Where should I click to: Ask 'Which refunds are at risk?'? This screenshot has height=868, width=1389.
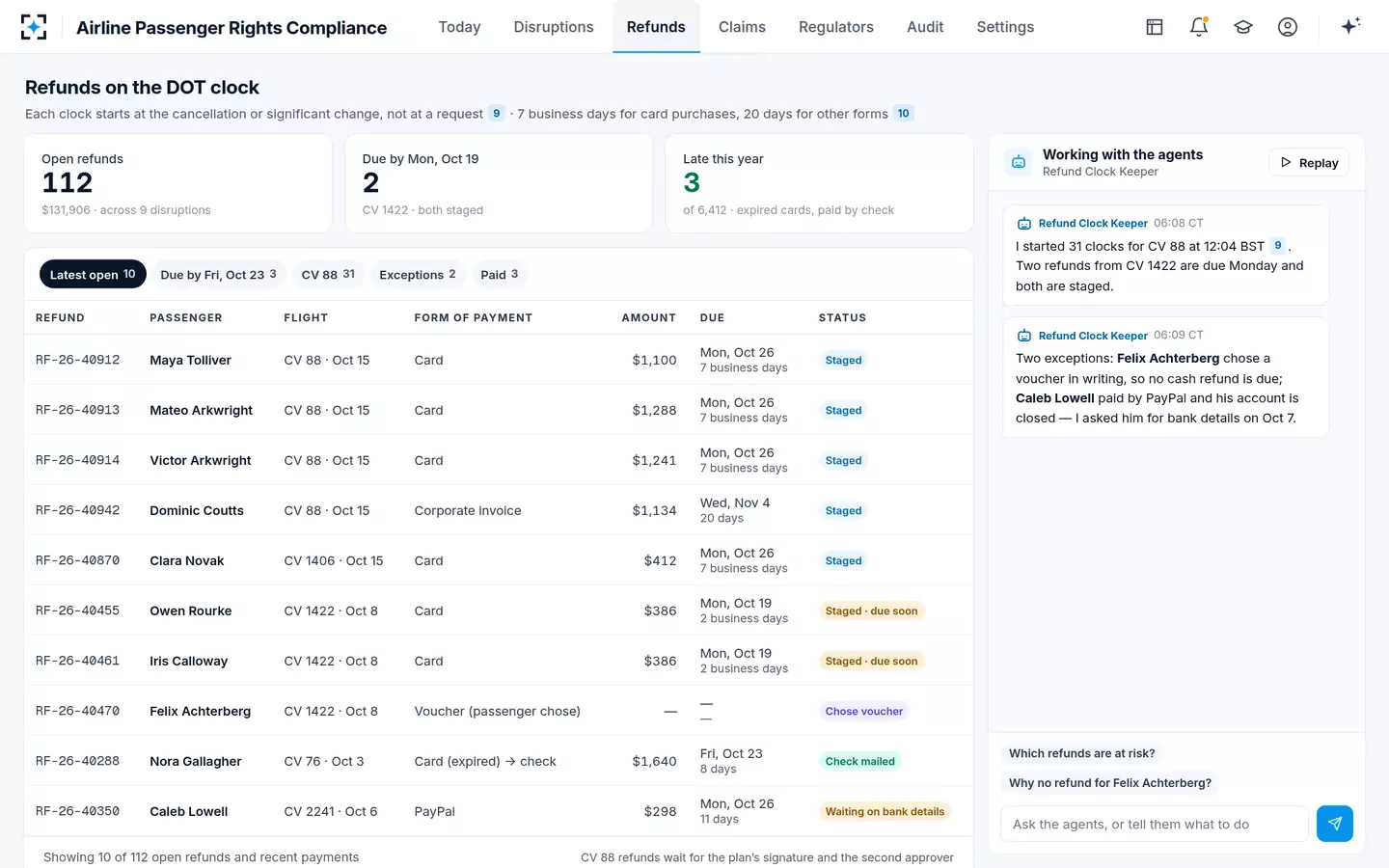point(1082,753)
